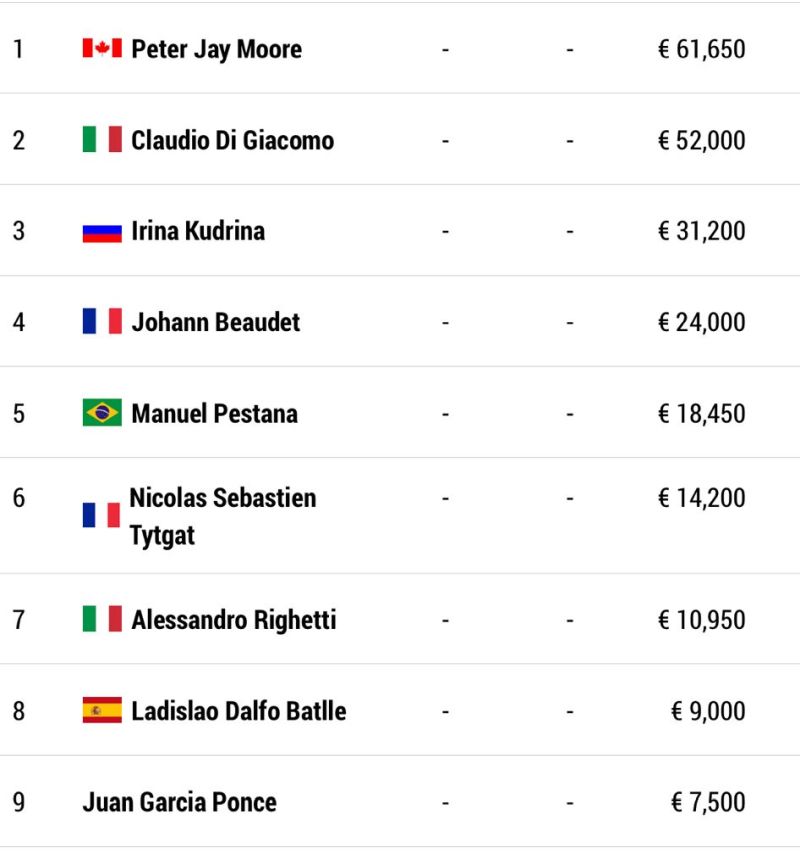Click the Spanish flag next to Ladislao Dalfo Batlle
The height and width of the screenshot is (852, 800).
(102, 710)
